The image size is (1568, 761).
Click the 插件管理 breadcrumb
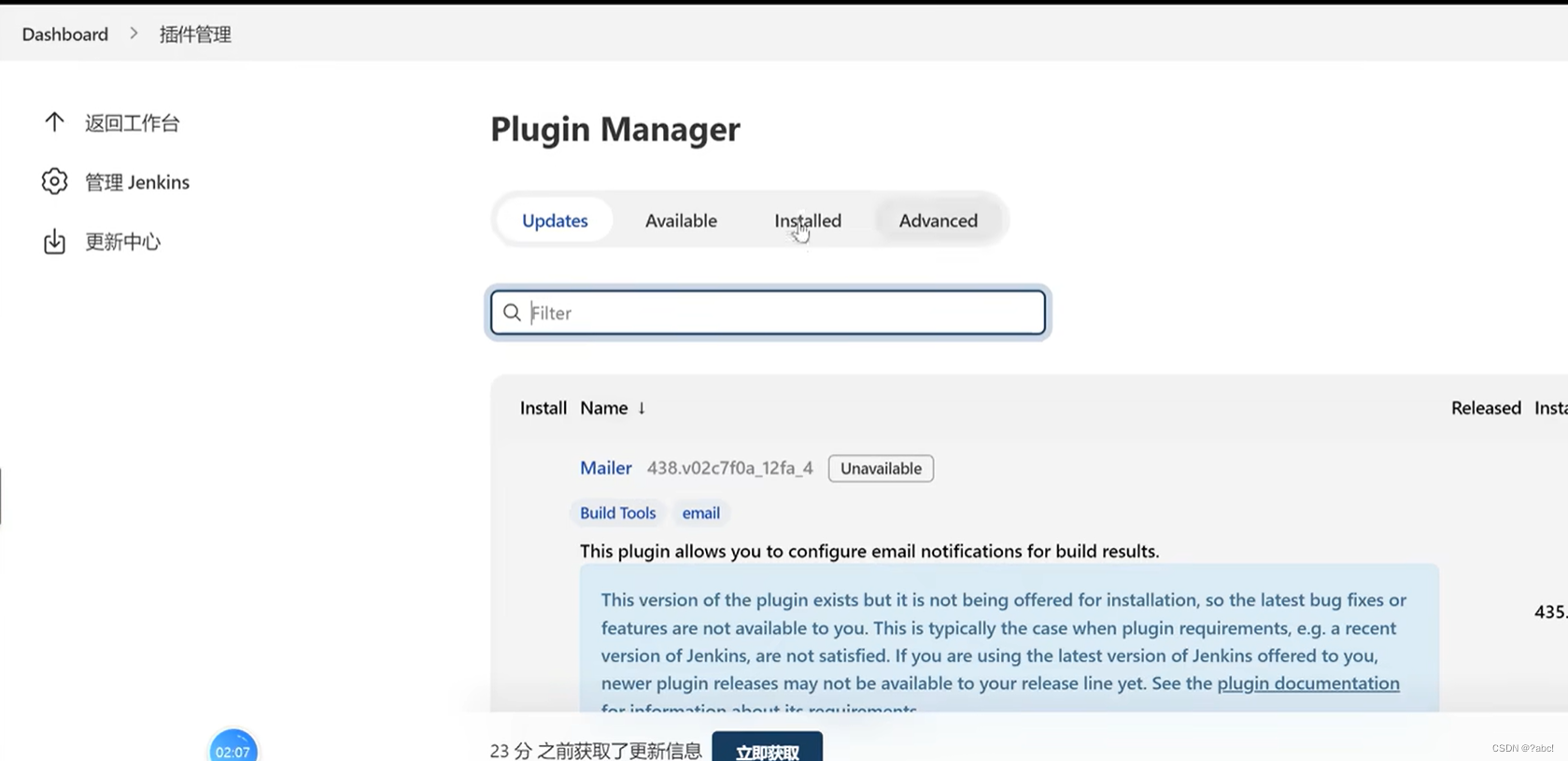click(x=195, y=35)
